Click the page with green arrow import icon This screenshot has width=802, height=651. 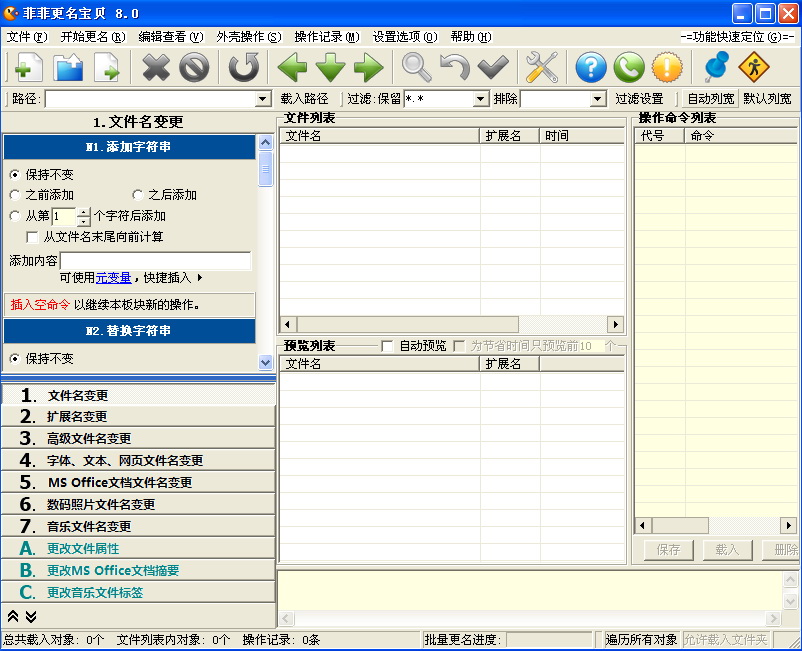(x=107, y=67)
